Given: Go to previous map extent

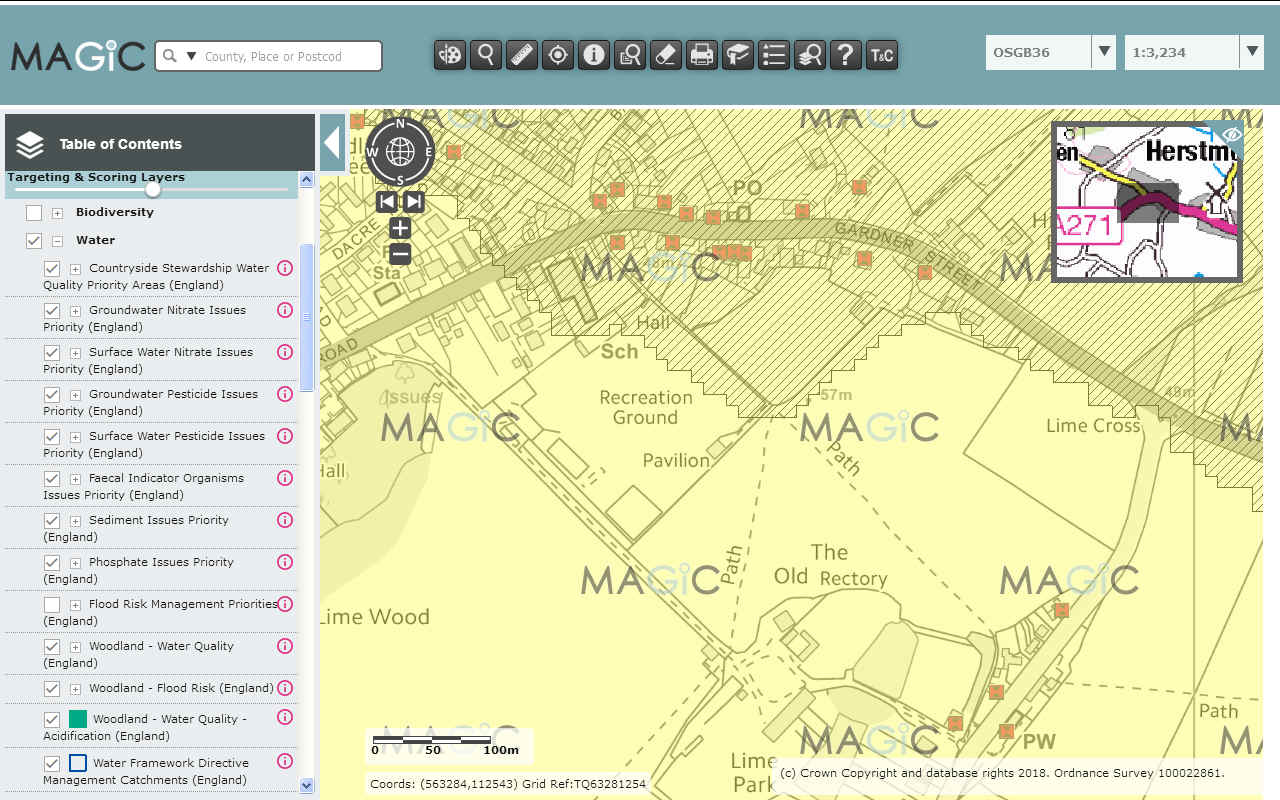Looking at the screenshot, I should pyautogui.click(x=387, y=202).
